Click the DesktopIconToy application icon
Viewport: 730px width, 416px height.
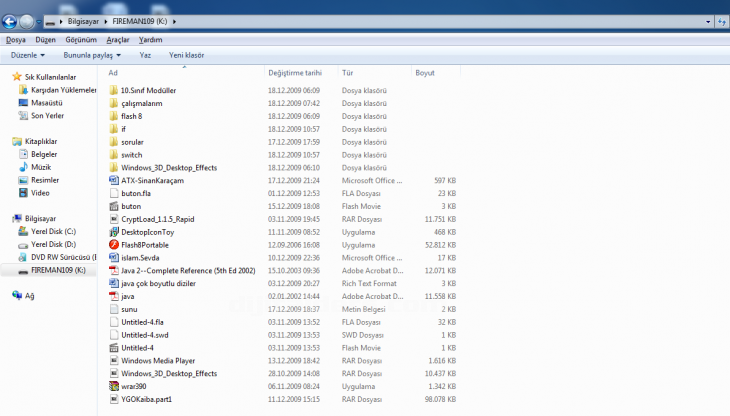(113, 232)
